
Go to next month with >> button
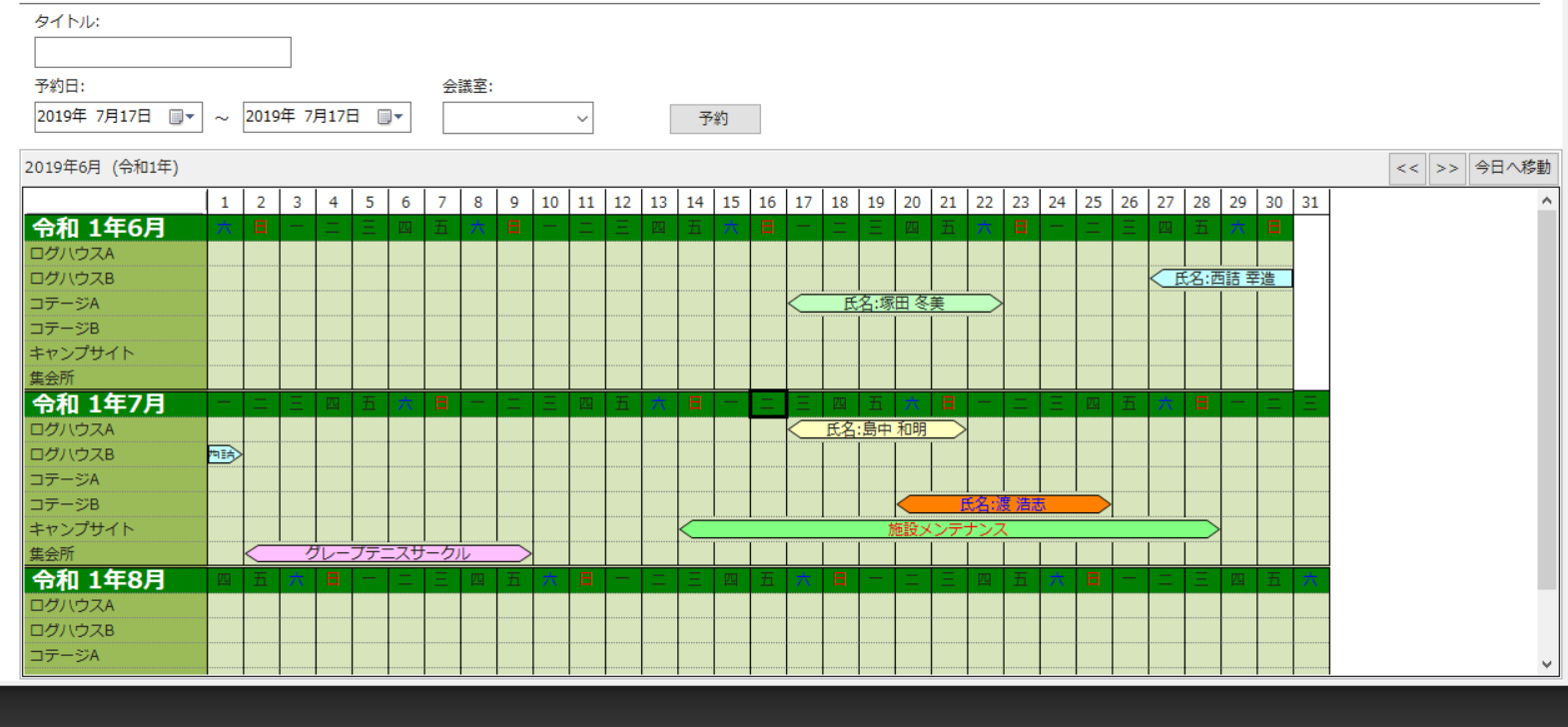pyautogui.click(x=1446, y=168)
